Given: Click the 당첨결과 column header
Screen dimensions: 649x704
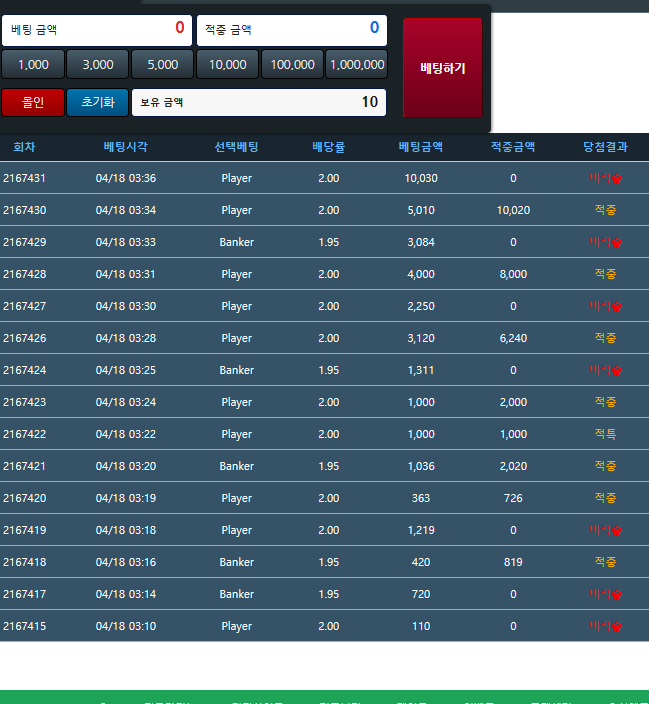Looking at the screenshot, I should [x=605, y=147].
